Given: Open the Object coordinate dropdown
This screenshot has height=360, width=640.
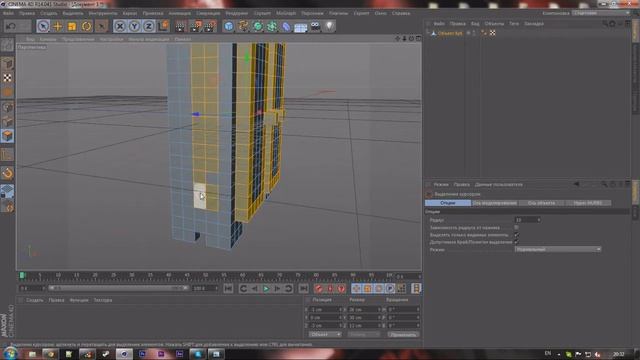Looking at the screenshot, I should [325, 335].
